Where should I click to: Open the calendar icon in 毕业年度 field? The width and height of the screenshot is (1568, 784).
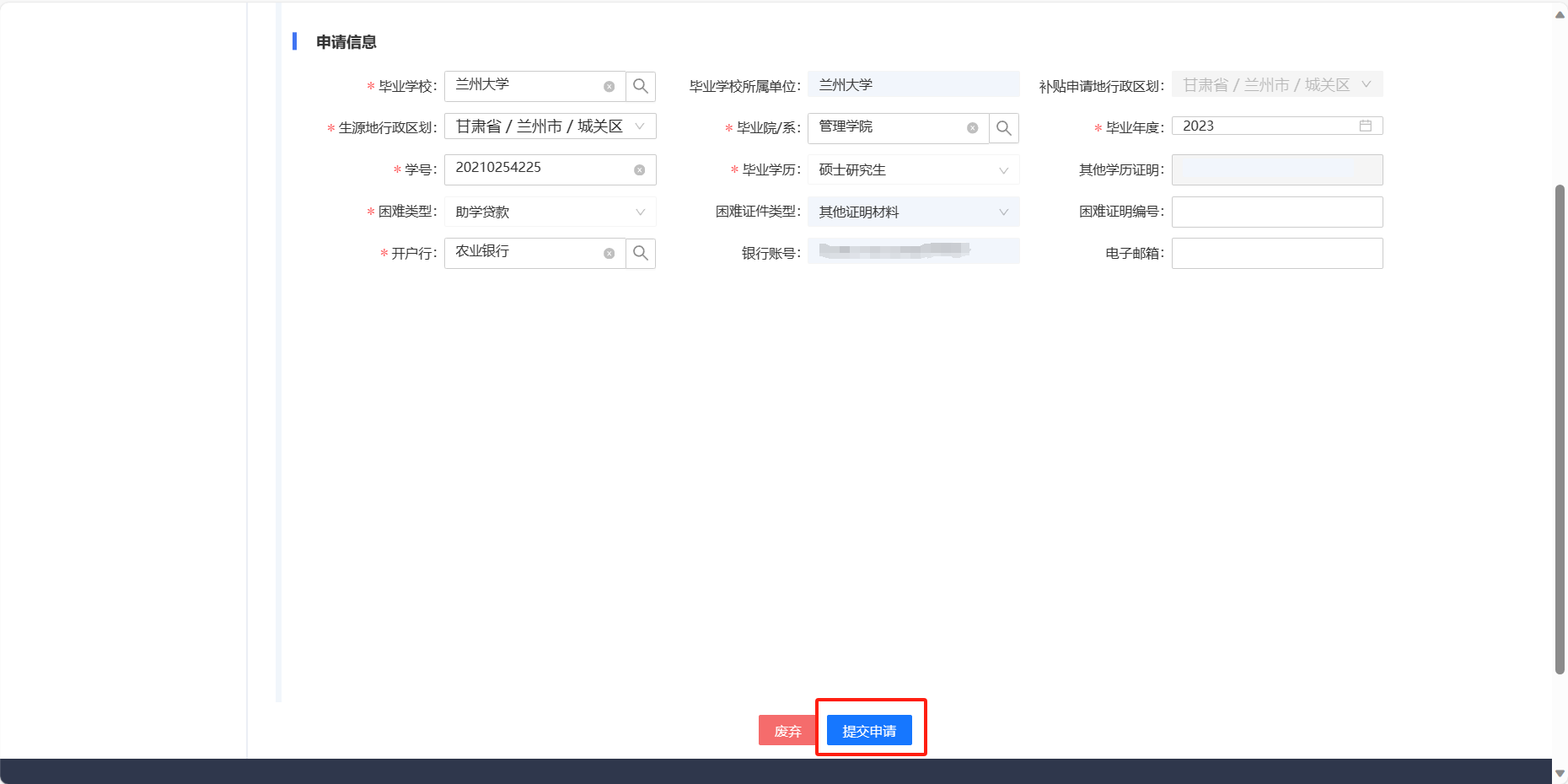(1365, 126)
